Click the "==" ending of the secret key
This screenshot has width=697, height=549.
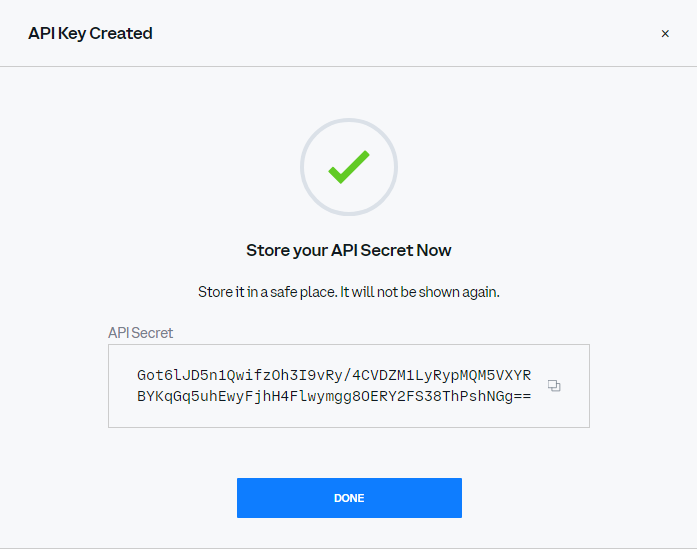522,396
